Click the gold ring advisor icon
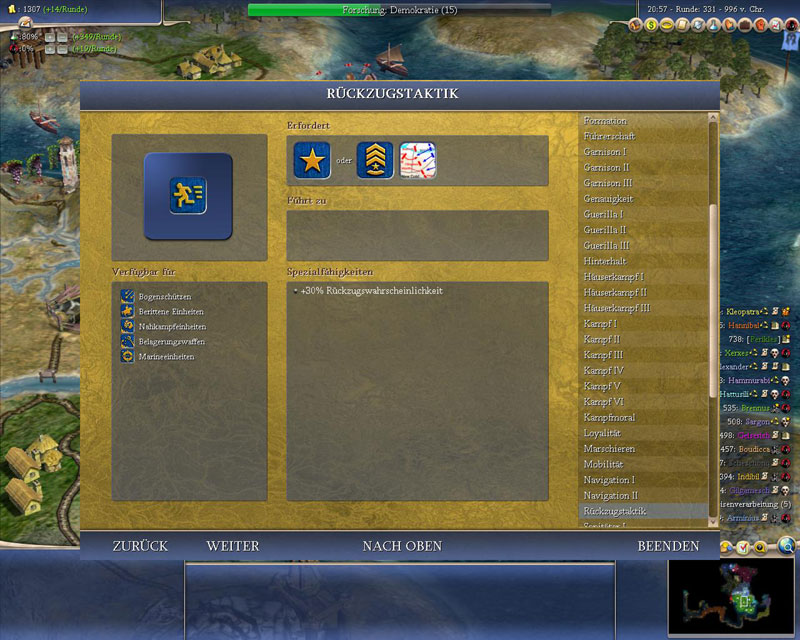This screenshot has height=640, width=800. coord(667,24)
